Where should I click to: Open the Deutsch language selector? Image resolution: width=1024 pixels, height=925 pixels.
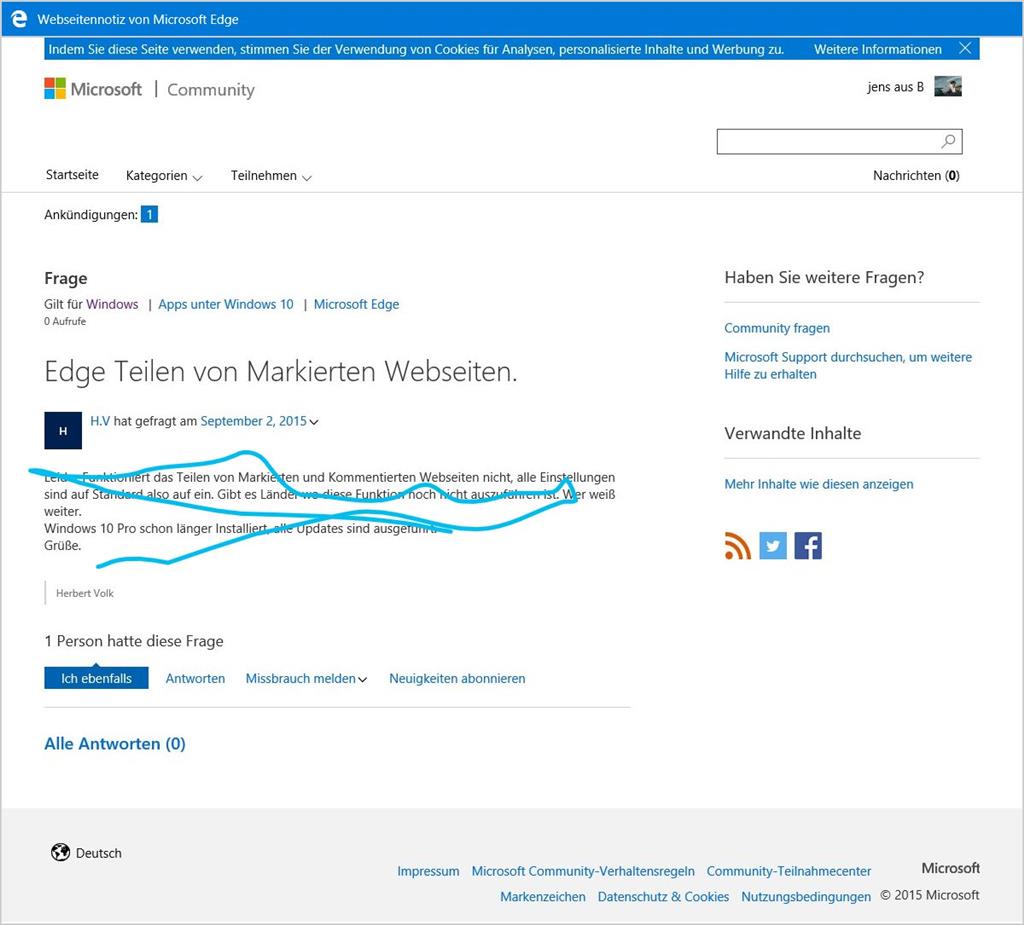click(x=99, y=853)
